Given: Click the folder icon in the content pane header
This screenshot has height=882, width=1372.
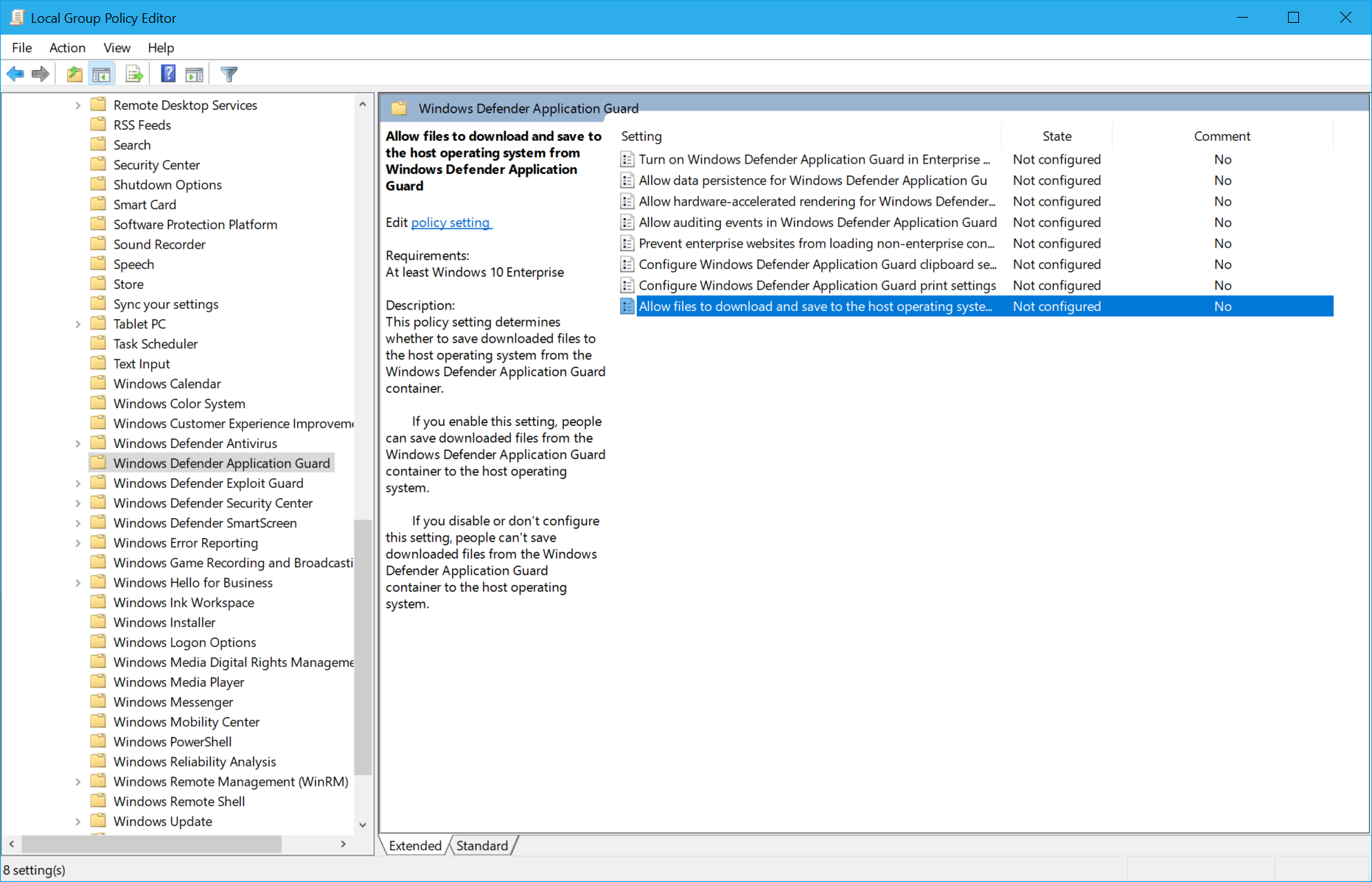Looking at the screenshot, I should 399,108.
